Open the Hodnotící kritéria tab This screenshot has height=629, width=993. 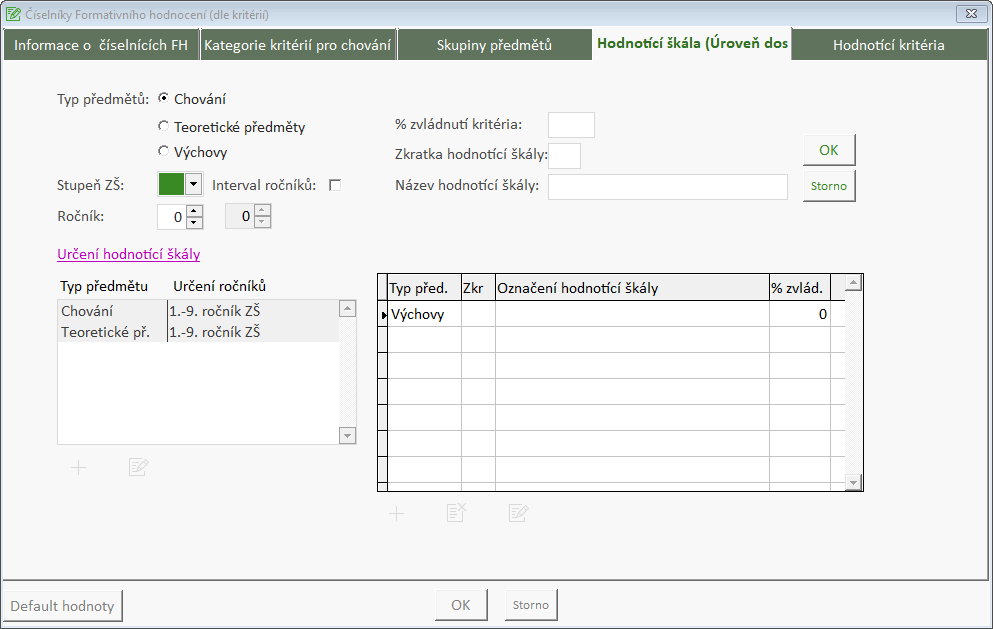coord(889,45)
